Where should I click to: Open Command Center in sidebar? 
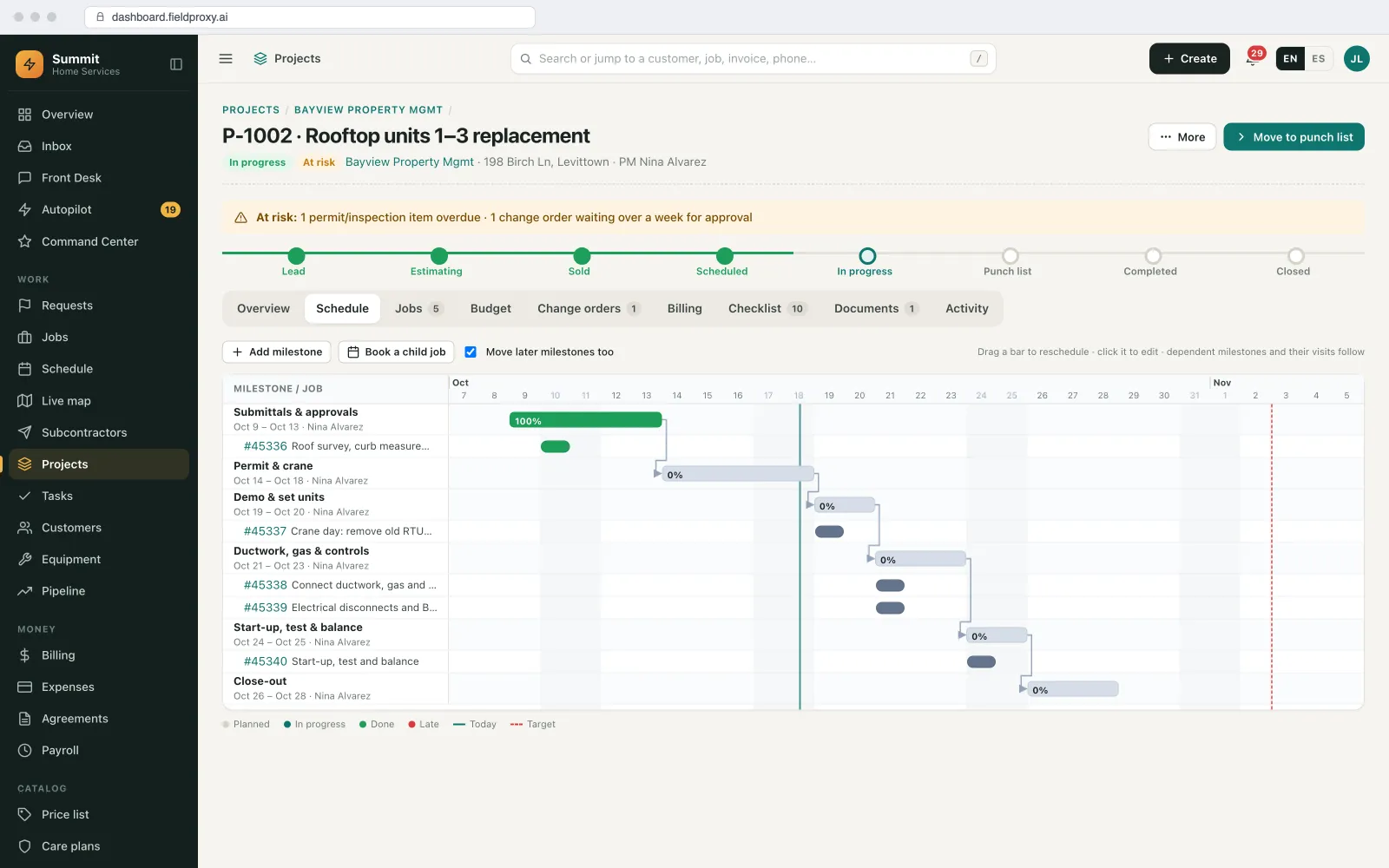(x=99, y=241)
